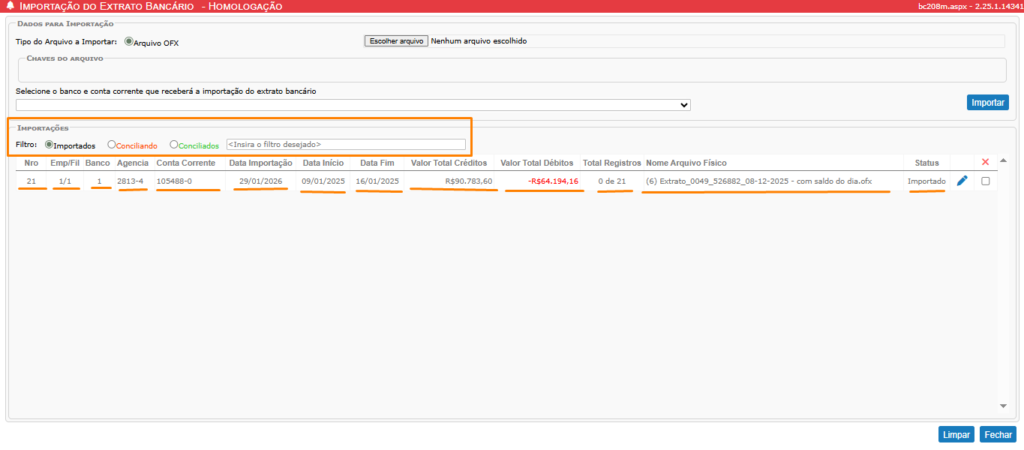Filter by Conciliados status
This screenshot has height=450, width=1024.
(x=174, y=145)
